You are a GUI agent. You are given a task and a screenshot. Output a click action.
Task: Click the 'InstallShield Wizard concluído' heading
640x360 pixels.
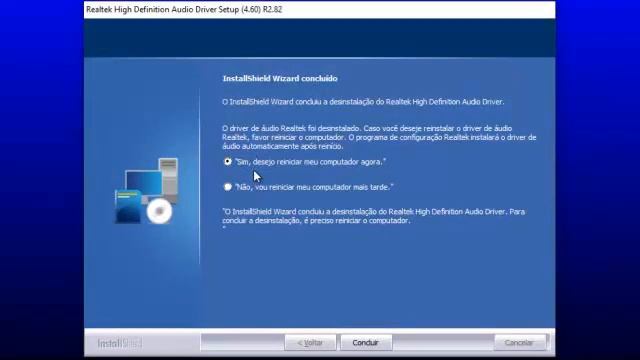tap(280, 78)
